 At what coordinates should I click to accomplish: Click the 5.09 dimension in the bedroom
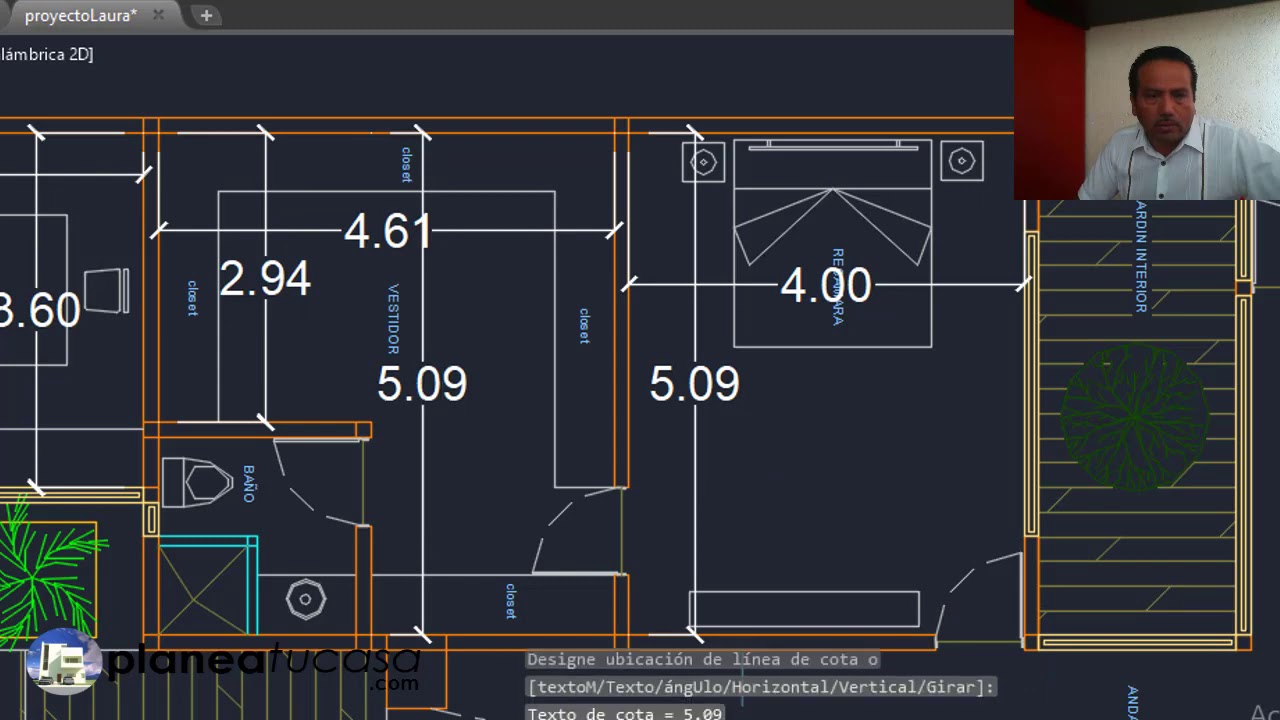tap(695, 384)
